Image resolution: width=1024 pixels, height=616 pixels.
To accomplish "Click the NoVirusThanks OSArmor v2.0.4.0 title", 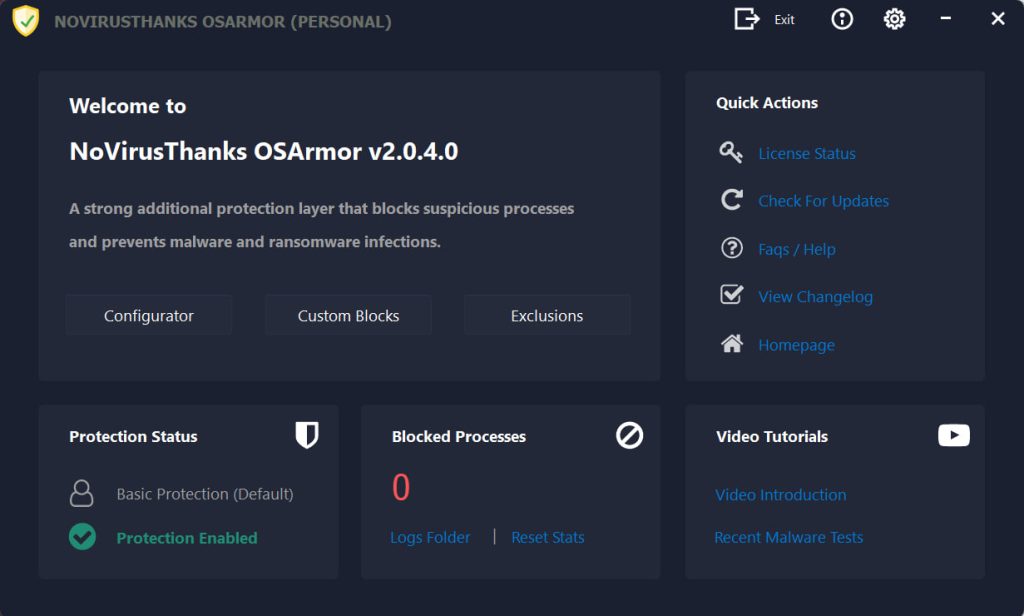I will tap(264, 152).
